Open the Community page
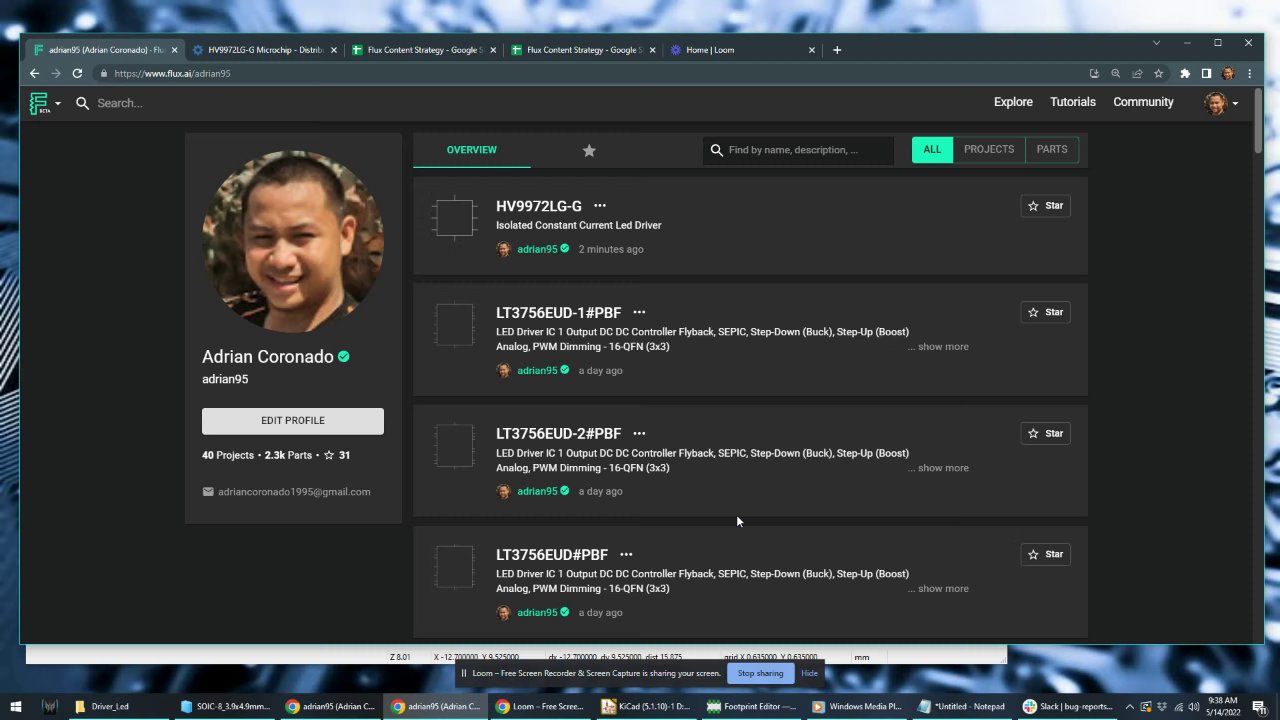This screenshot has width=1280, height=720. (1143, 102)
